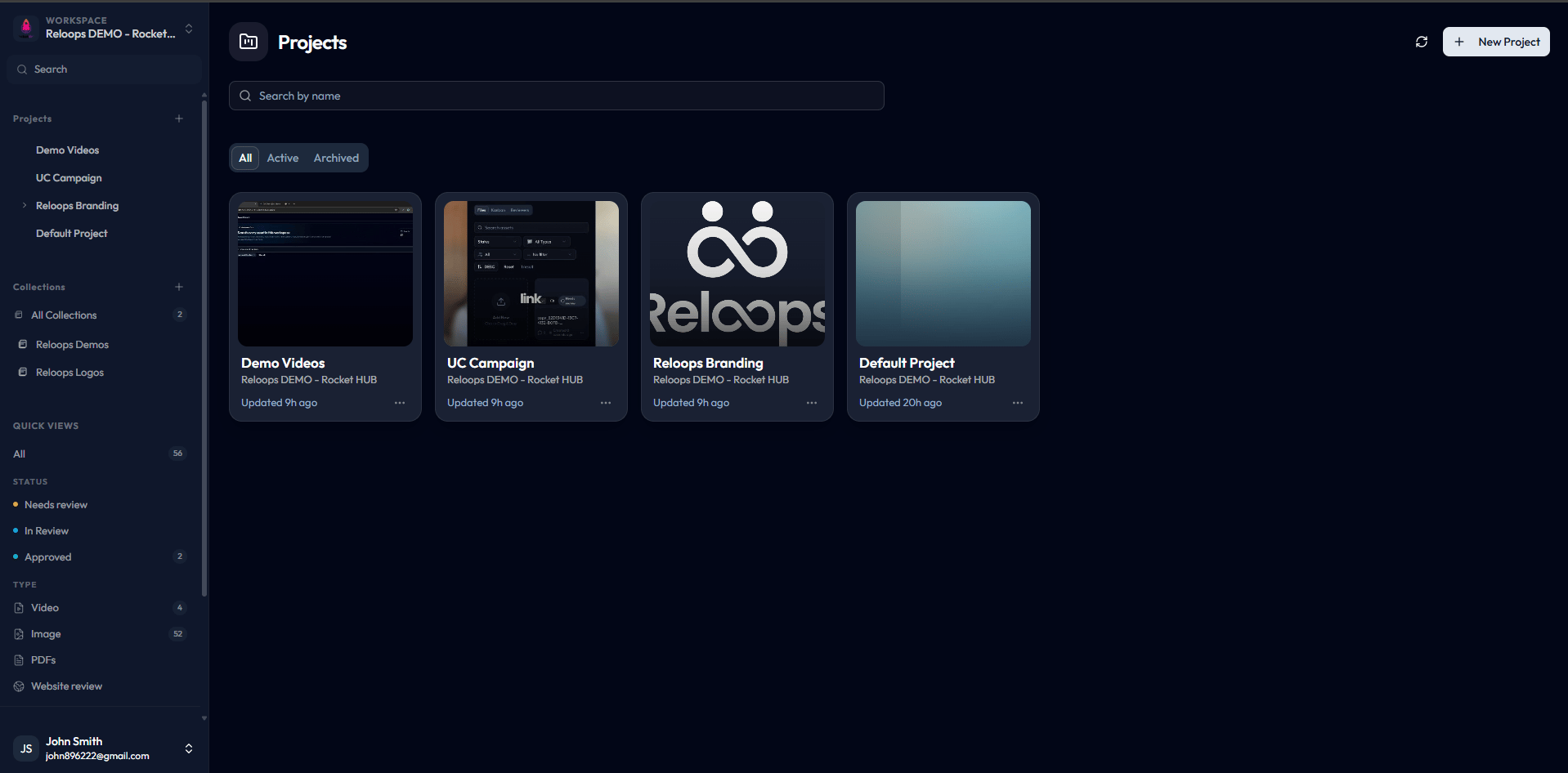
Task: Open Demo Videos in sidebar project list
Action: (x=67, y=150)
